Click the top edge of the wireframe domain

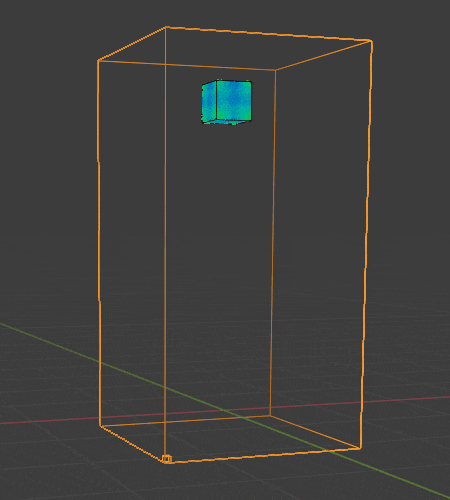pos(268,34)
